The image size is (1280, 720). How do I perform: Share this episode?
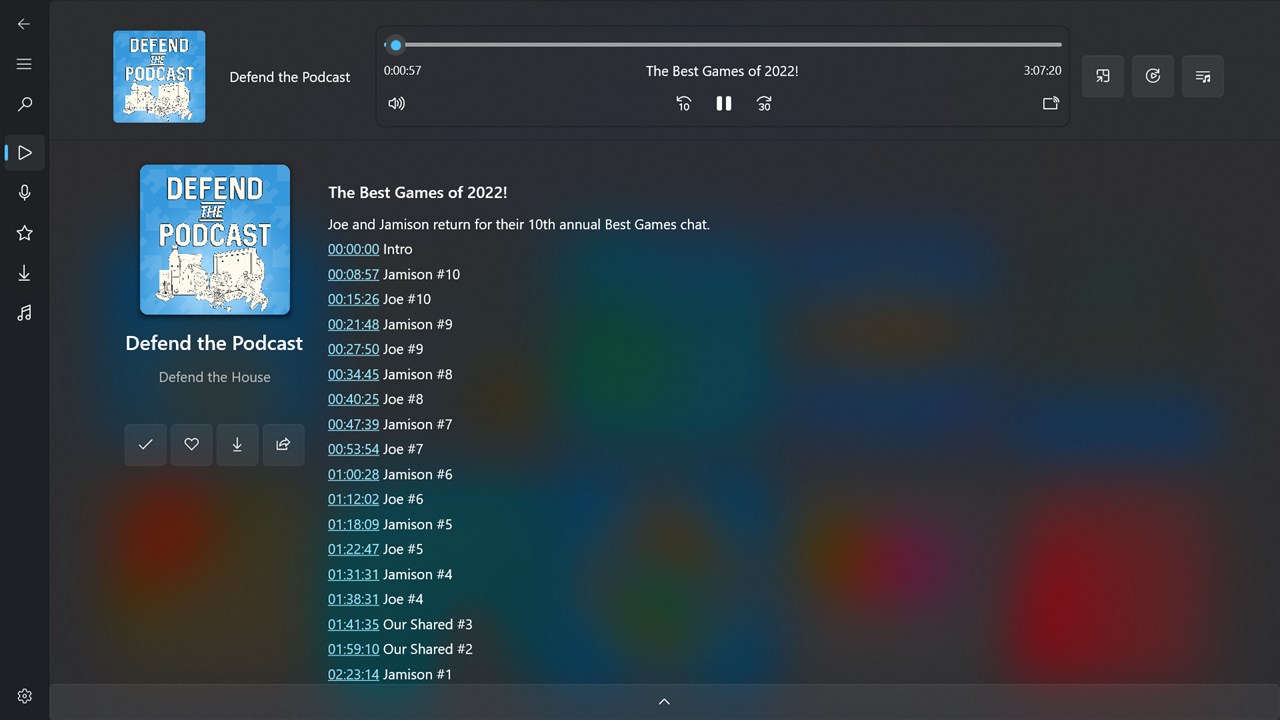click(284, 444)
